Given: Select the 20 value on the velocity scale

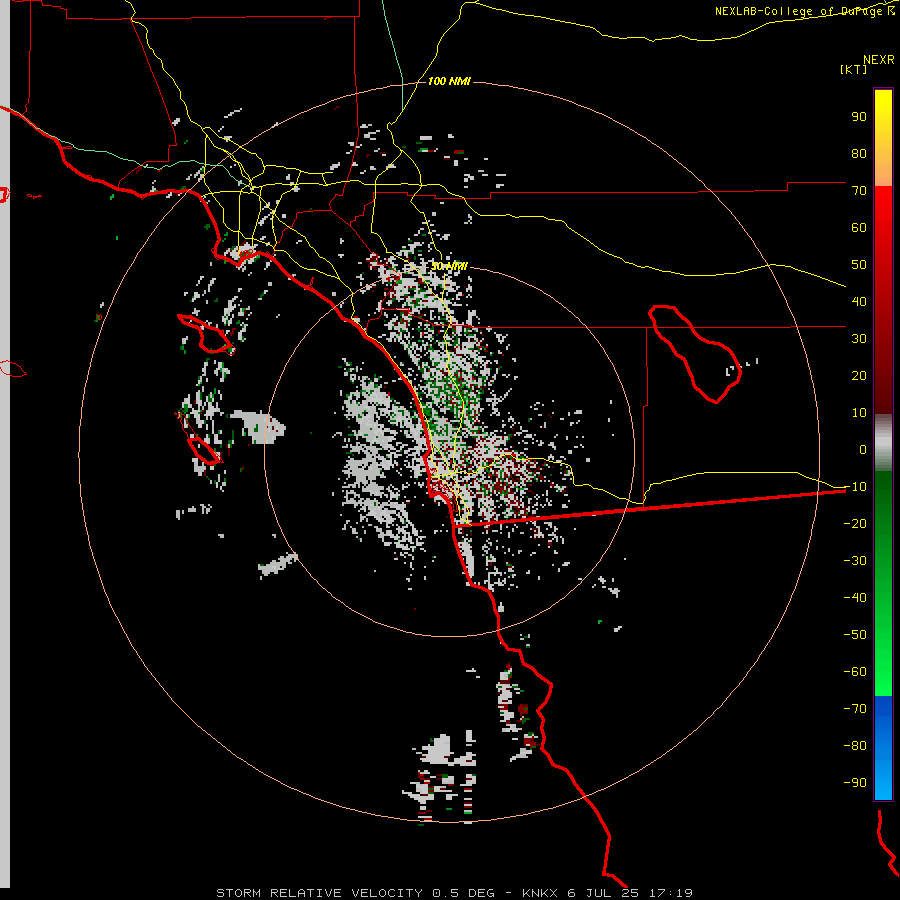Looking at the screenshot, I should (x=859, y=375).
